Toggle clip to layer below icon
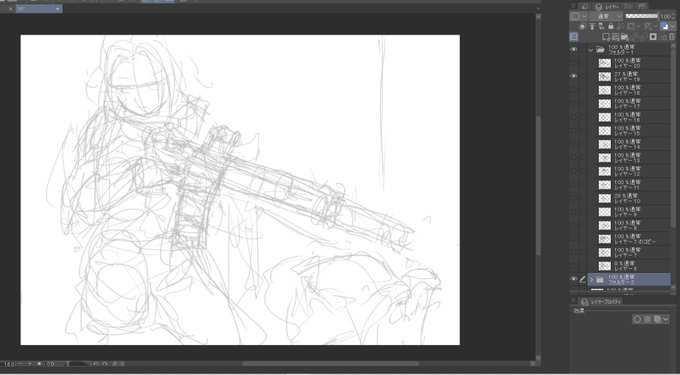 tap(582, 26)
